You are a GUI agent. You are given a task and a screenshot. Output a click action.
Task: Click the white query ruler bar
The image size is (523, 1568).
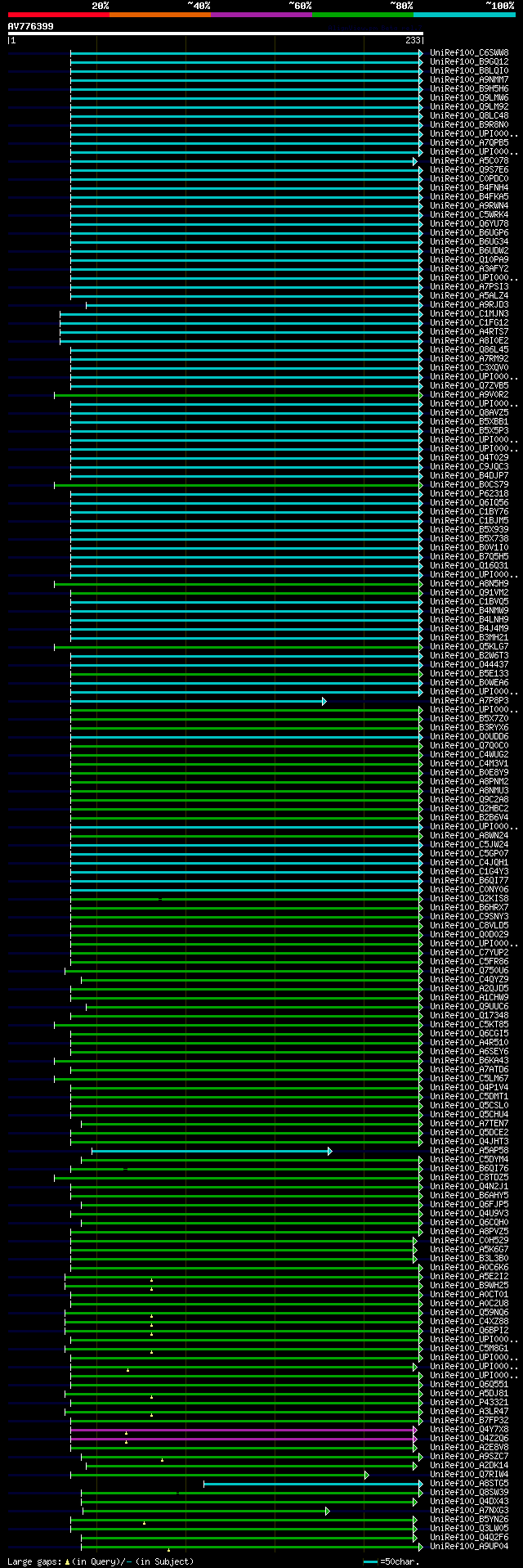216,34
